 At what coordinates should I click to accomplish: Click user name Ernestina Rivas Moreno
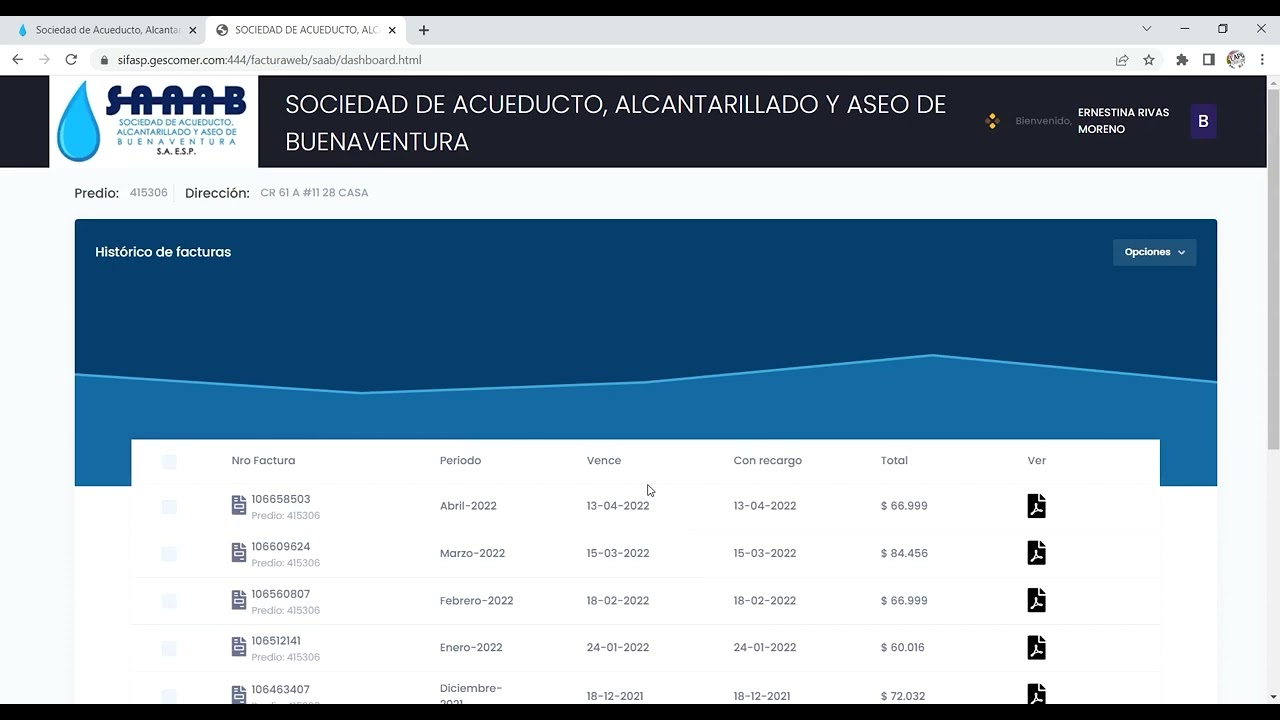click(x=1122, y=121)
